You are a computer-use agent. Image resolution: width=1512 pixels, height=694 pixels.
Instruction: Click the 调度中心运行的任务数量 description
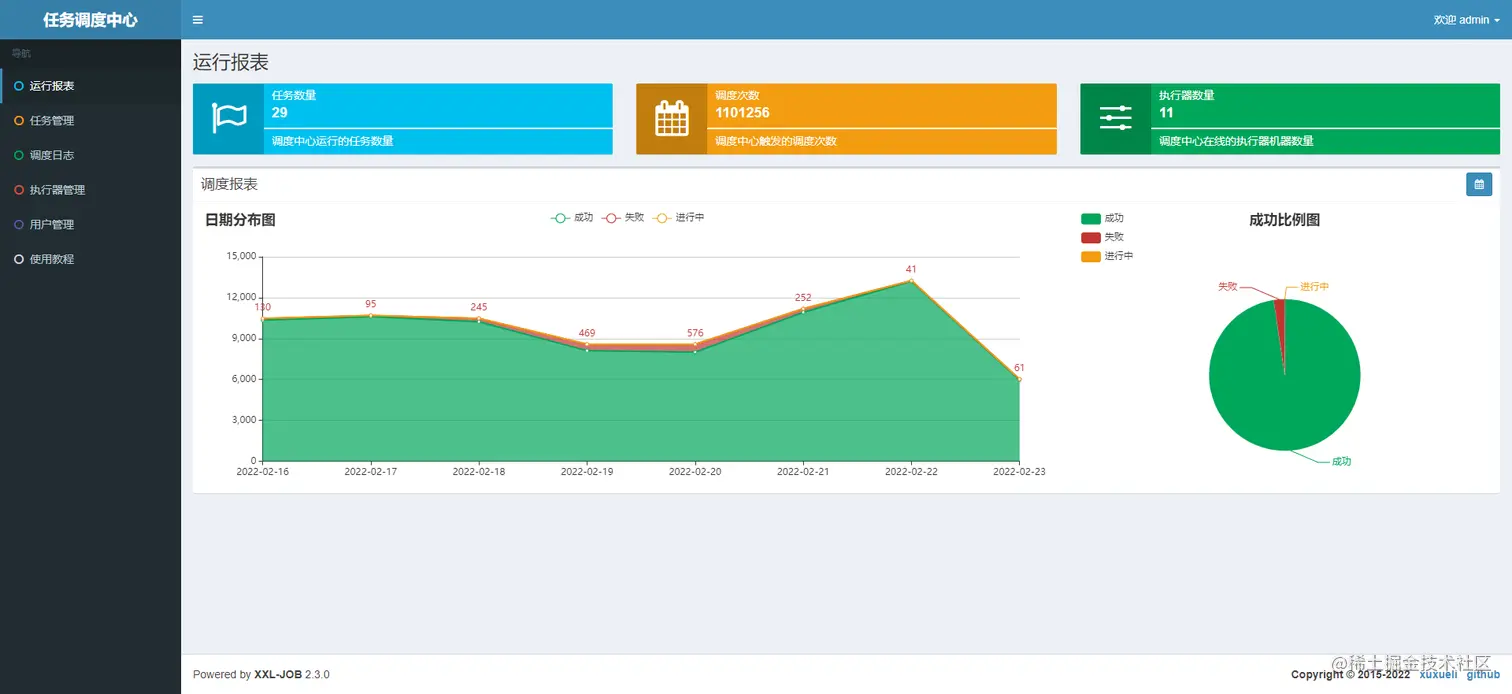(x=333, y=141)
